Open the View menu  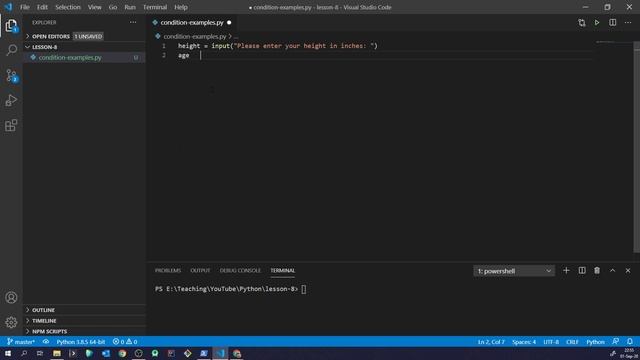click(95, 7)
